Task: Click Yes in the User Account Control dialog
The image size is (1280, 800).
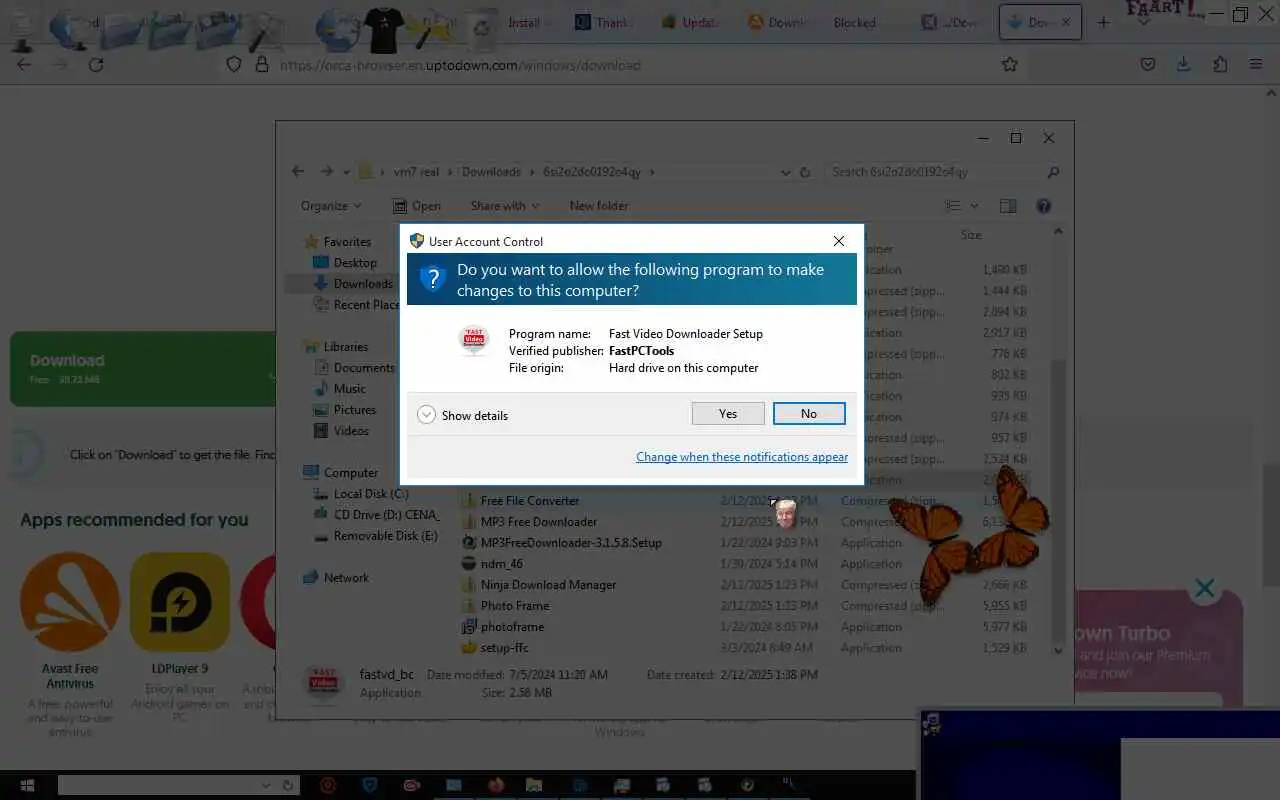Action: (x=728, y=414)
